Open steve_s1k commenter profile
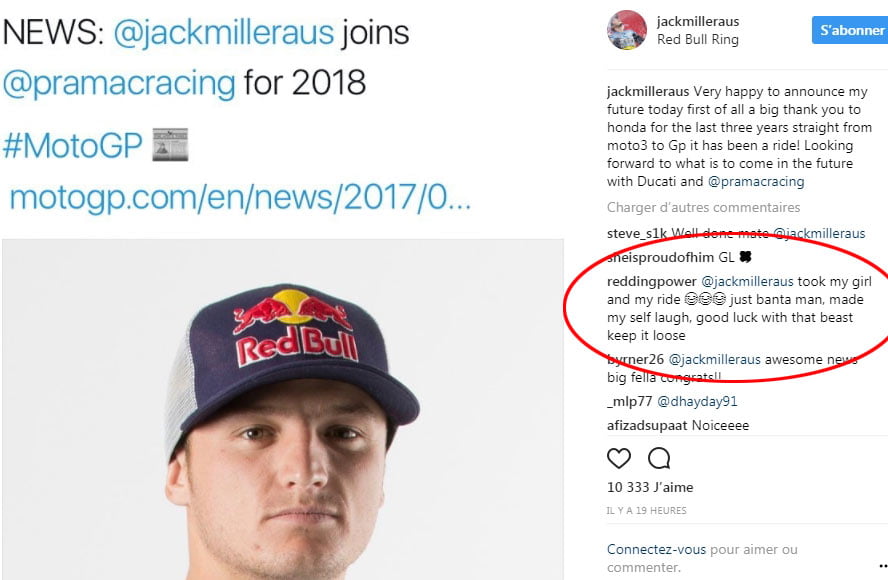Screen dimensions: 888x580 (x=636, y=234)
